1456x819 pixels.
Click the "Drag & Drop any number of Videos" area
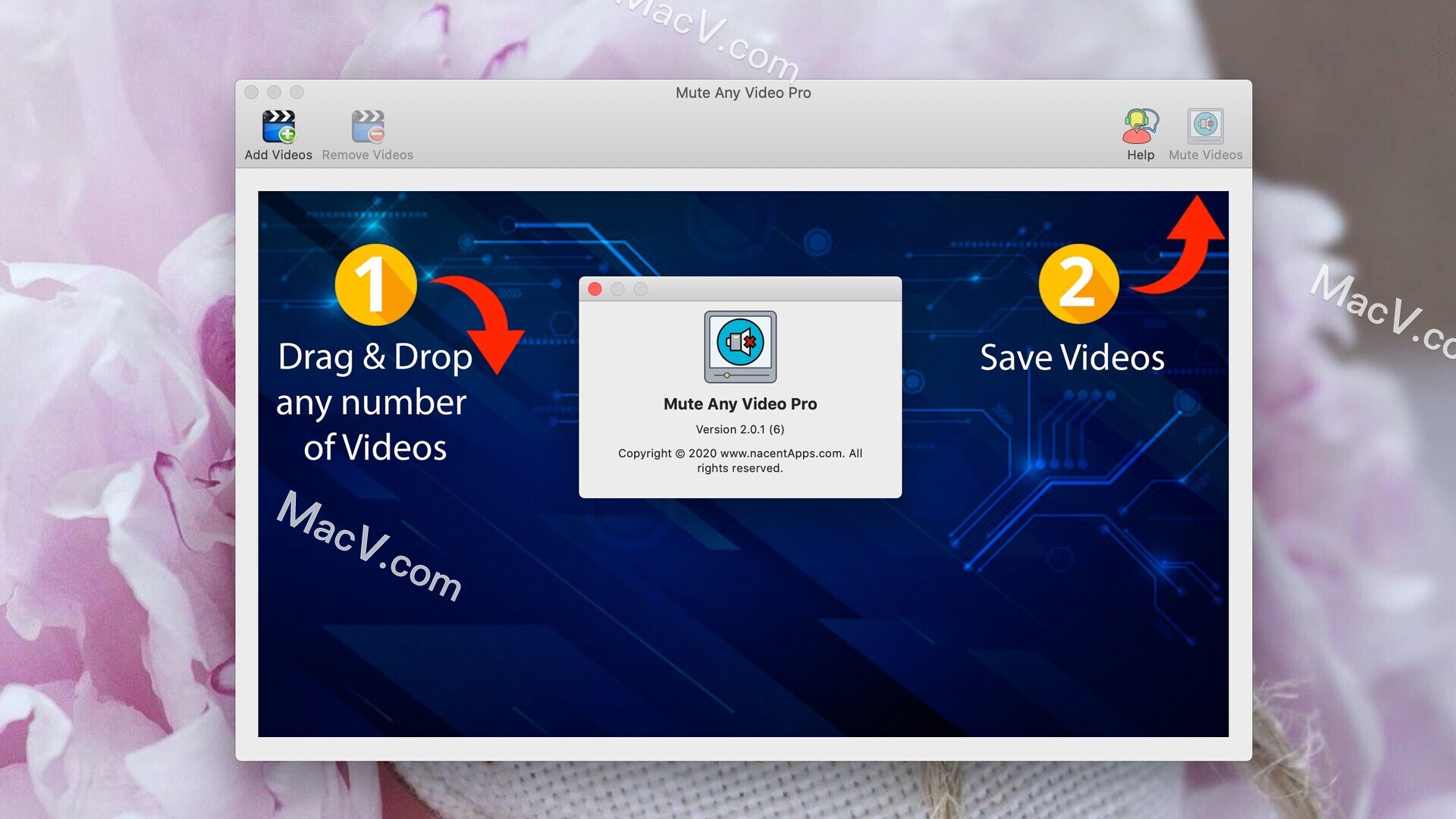coord(375,402)
